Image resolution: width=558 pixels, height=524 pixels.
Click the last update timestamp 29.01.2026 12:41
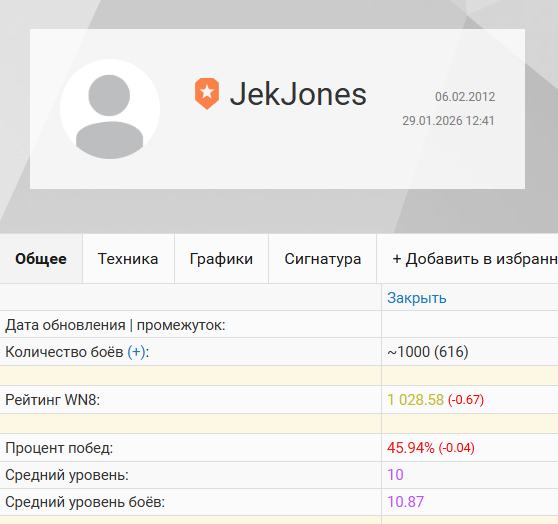(448, 121)
